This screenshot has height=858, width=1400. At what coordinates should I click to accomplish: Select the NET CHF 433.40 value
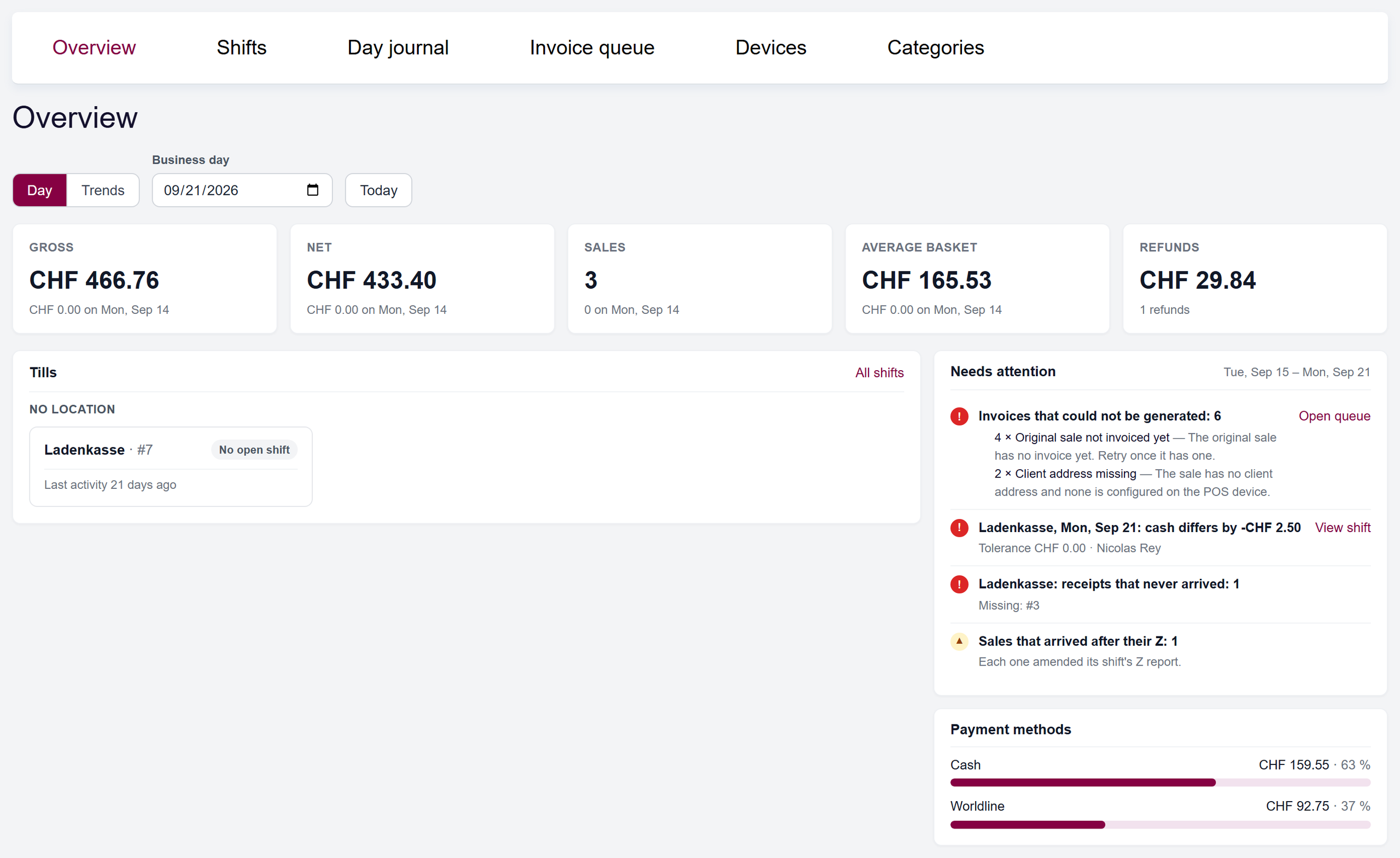pos(371,280)
